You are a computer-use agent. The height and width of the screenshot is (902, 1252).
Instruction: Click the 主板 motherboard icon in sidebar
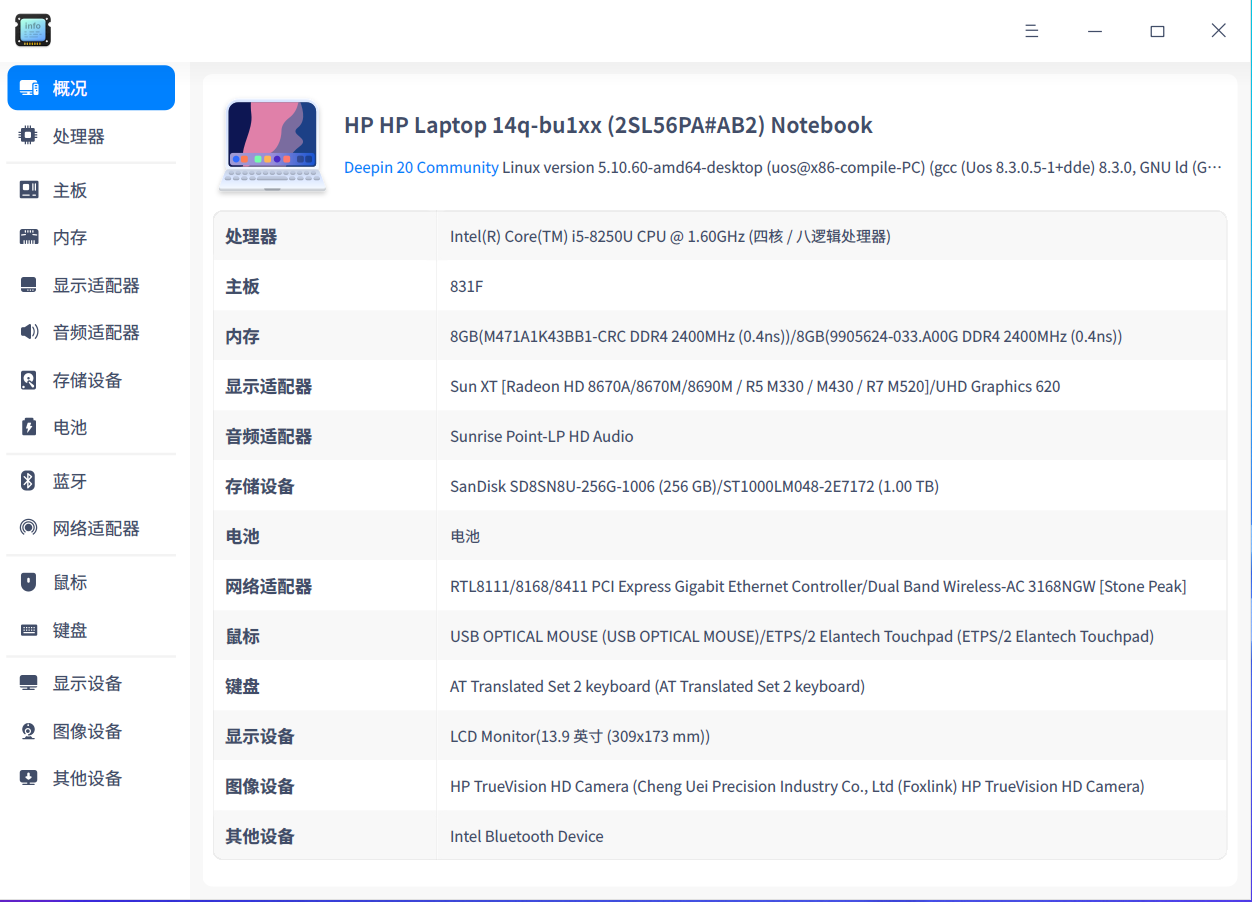29,190
